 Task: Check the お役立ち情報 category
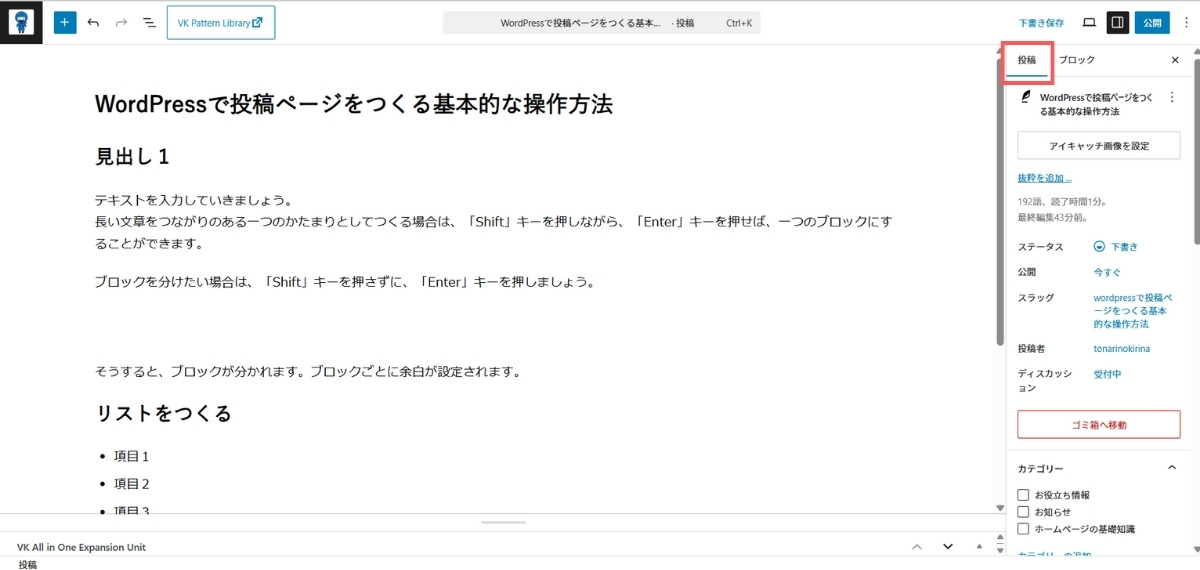1023,495
